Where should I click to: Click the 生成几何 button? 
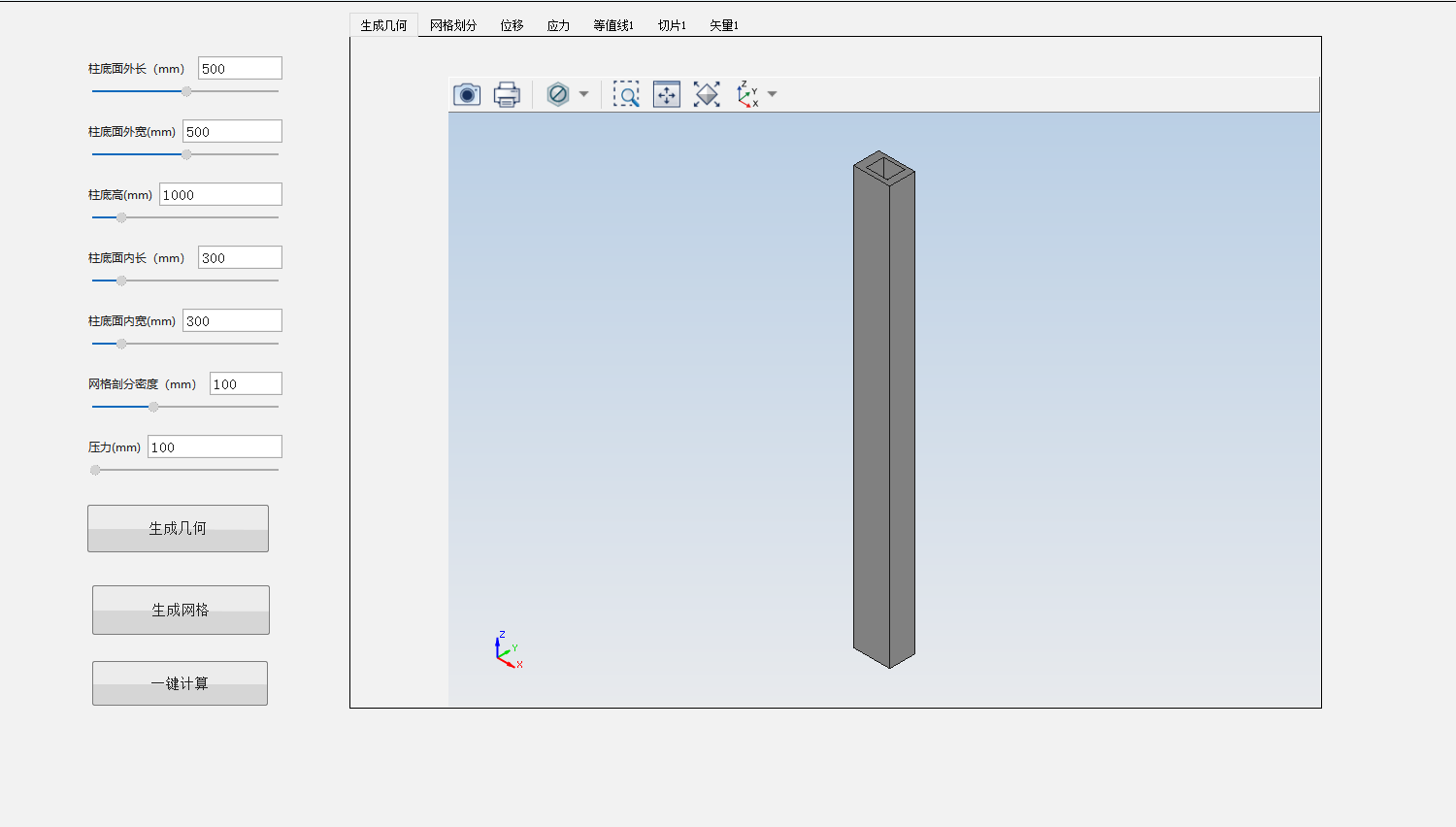click(x=178, y=528)
